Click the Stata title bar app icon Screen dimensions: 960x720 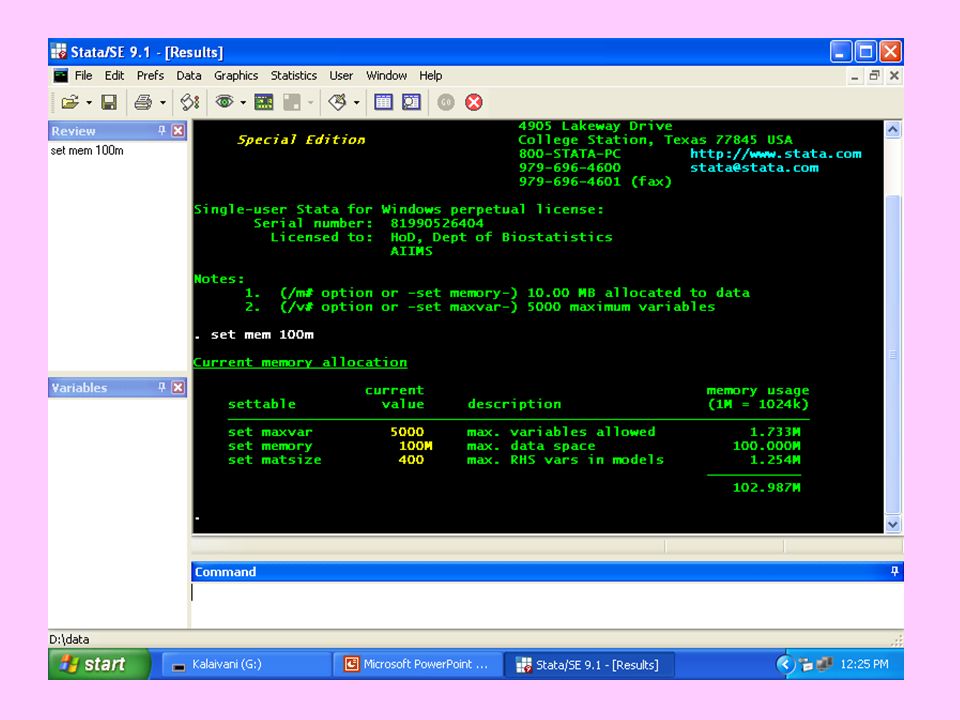point(59,51)
